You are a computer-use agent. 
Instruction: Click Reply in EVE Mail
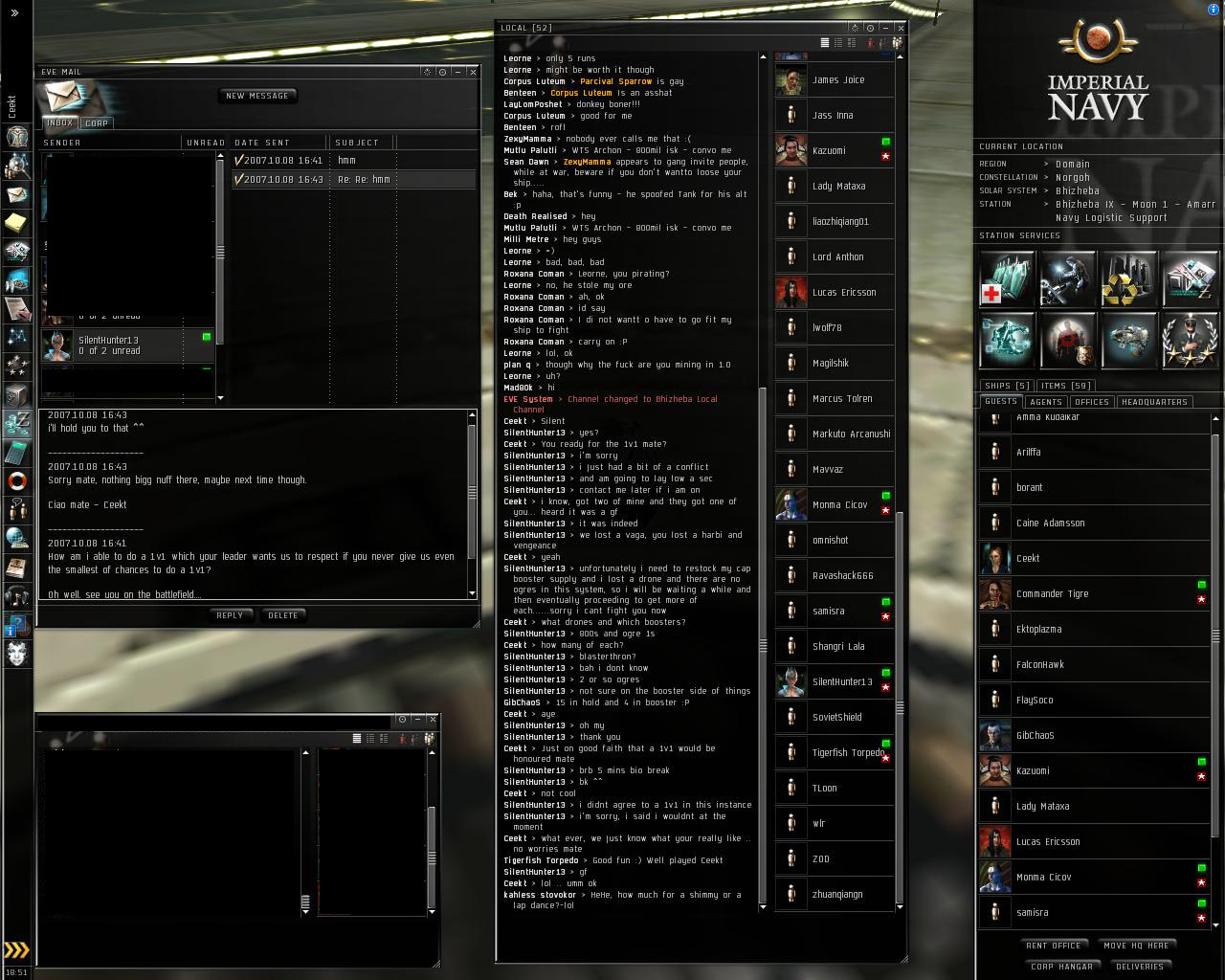(230, 615)
